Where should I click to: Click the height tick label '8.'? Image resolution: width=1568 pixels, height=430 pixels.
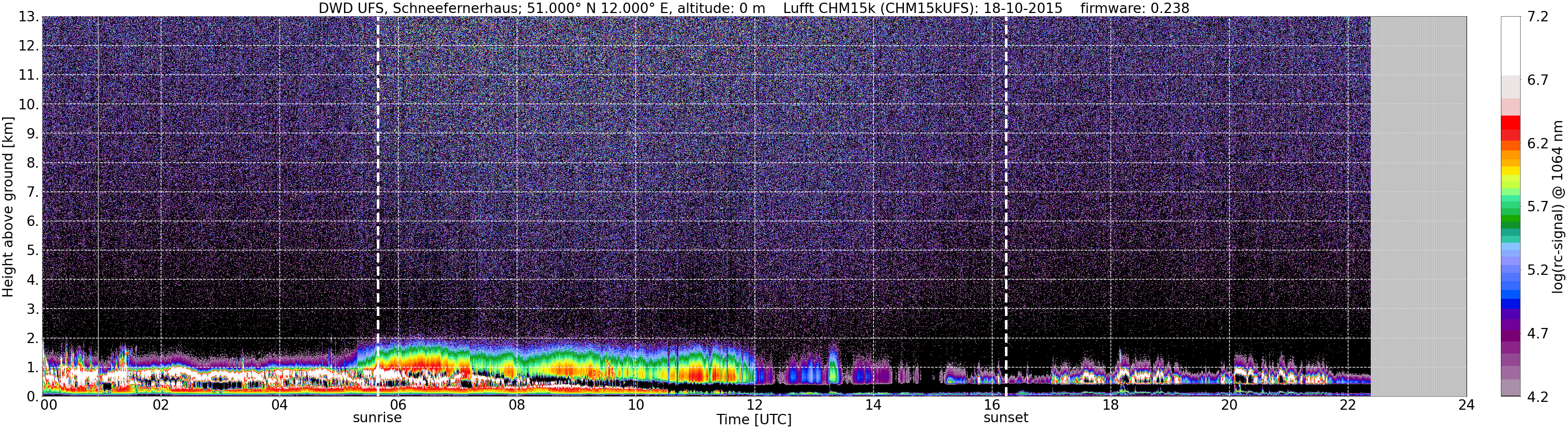(x=33, y=163)
